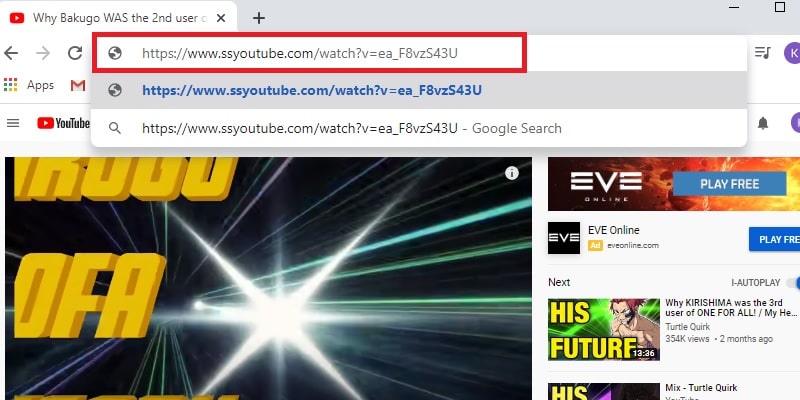Open the YouTube notifications bell
This screenshot has width=800, height=400.
(x=763, y=123)
